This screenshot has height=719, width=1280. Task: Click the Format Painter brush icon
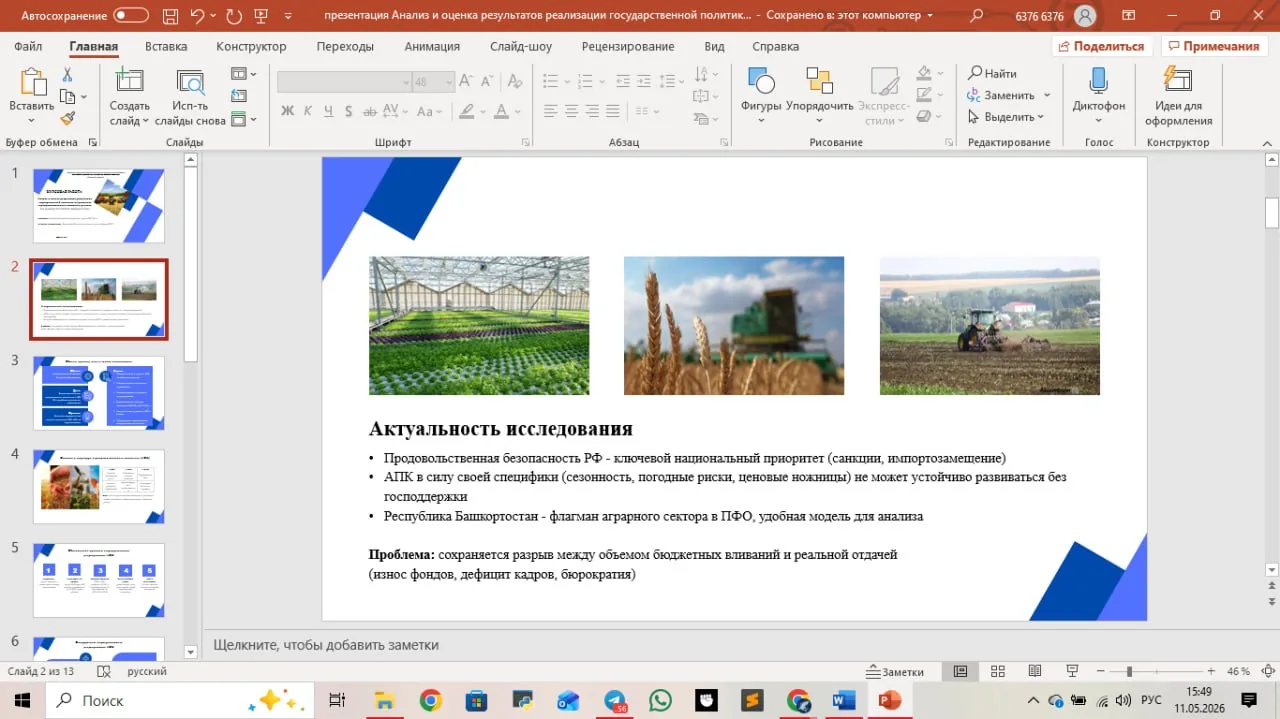click(68, 118)
